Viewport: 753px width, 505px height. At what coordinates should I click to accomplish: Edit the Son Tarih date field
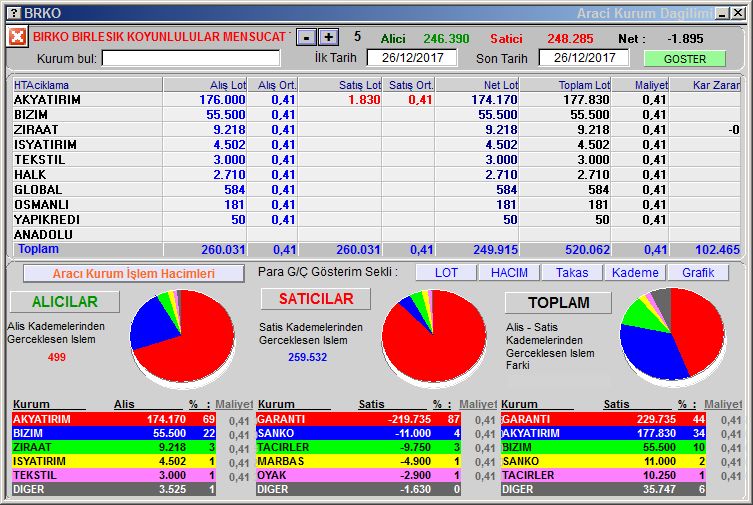click(584, 58)
